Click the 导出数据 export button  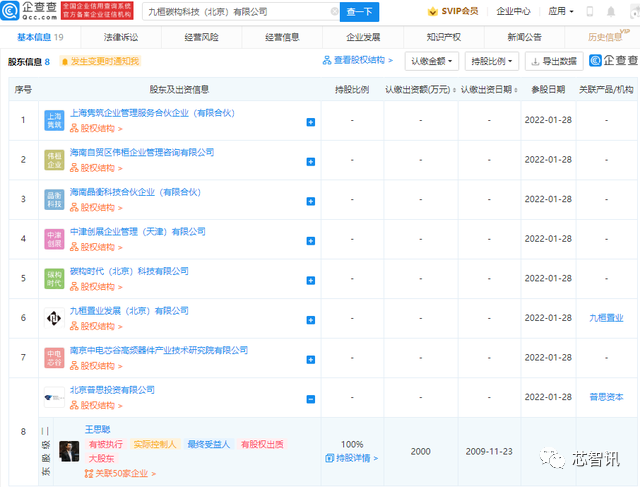(554, 61)
